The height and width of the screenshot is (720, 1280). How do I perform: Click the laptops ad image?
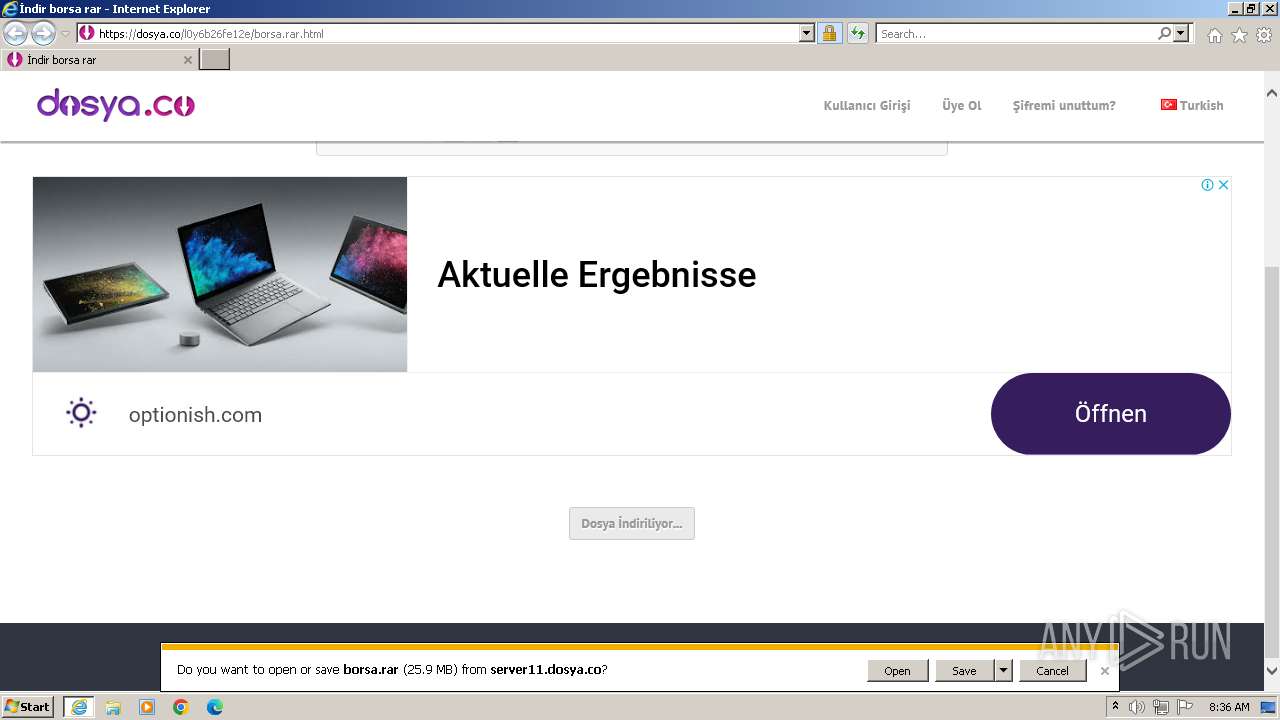click(x=220, y=274)
